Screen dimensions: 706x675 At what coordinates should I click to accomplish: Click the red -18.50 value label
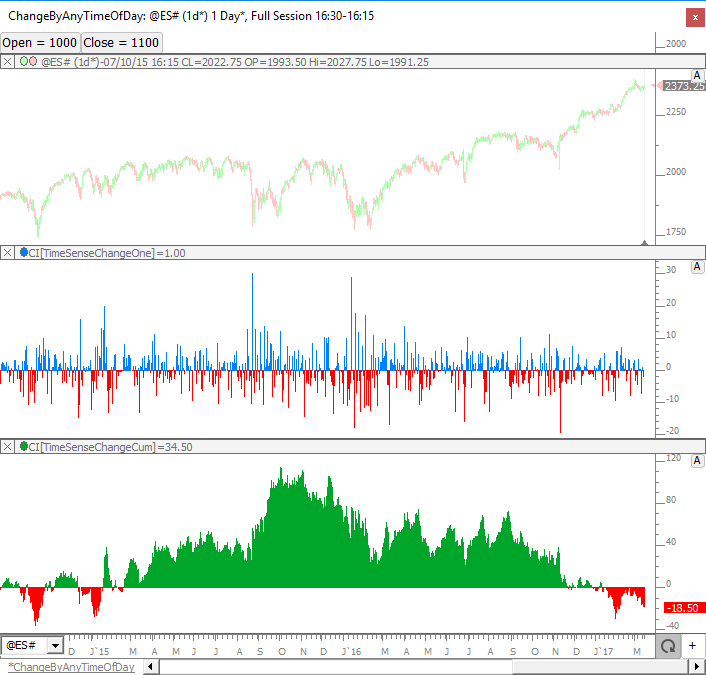(684, 607)
